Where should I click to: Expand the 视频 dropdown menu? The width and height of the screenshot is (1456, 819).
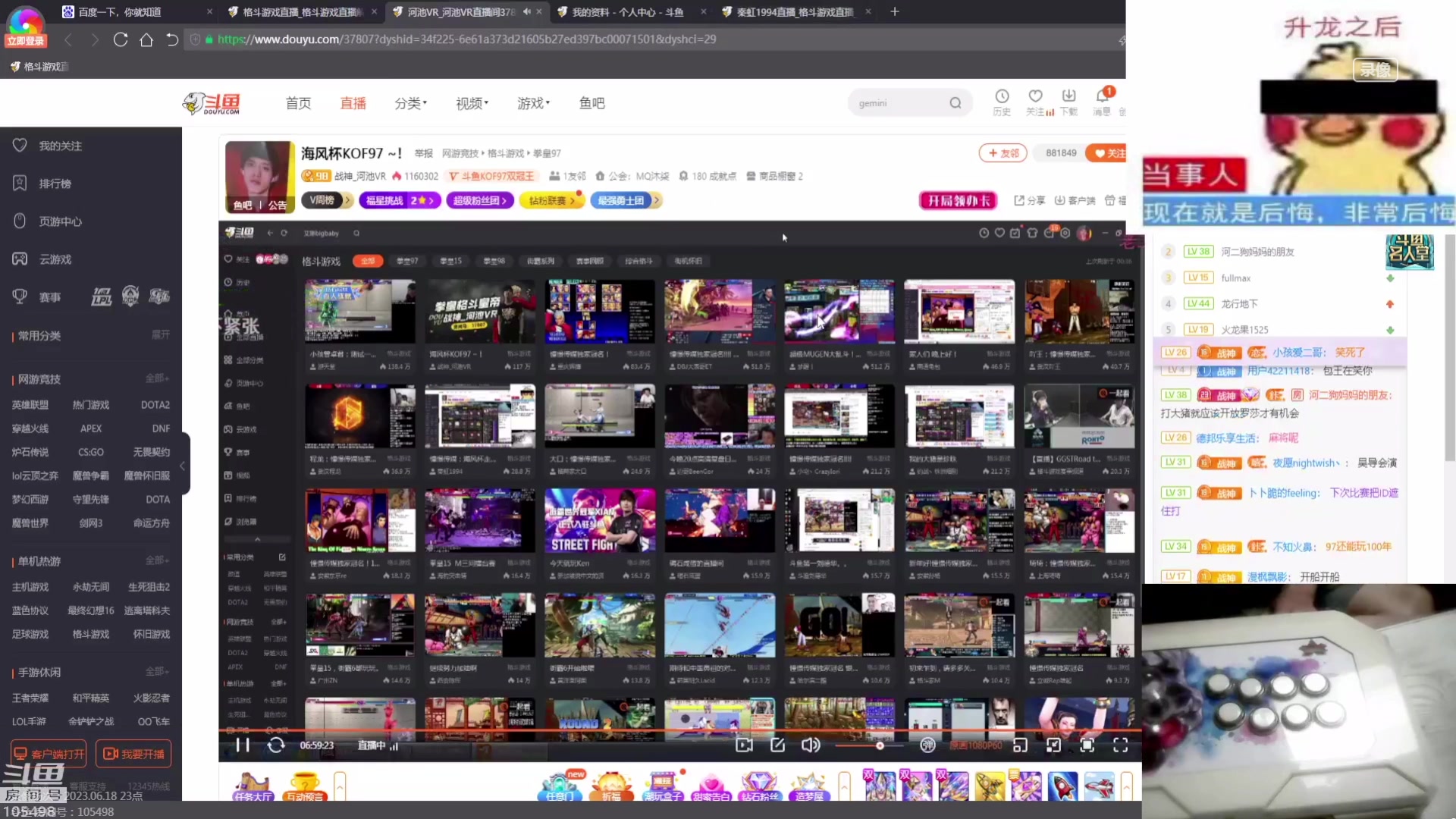[x=472, y=103]
